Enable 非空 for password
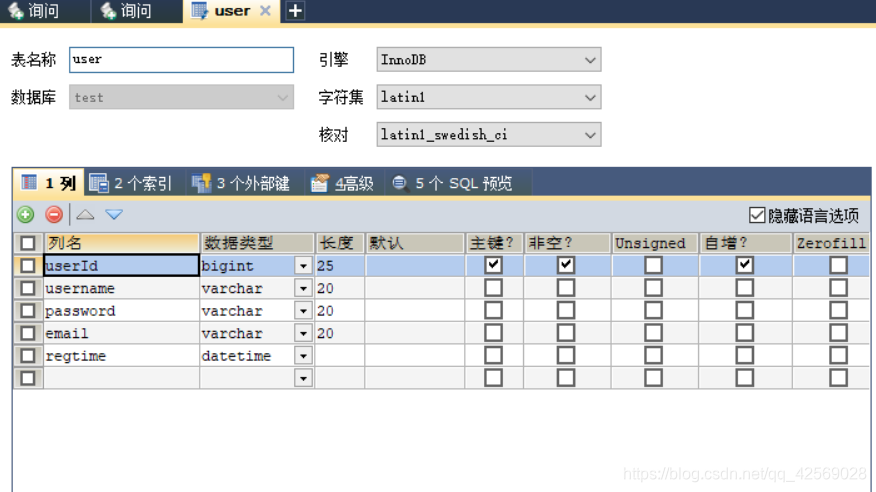The width and height of the screenshot is (876, 492). tap(566, 311)
